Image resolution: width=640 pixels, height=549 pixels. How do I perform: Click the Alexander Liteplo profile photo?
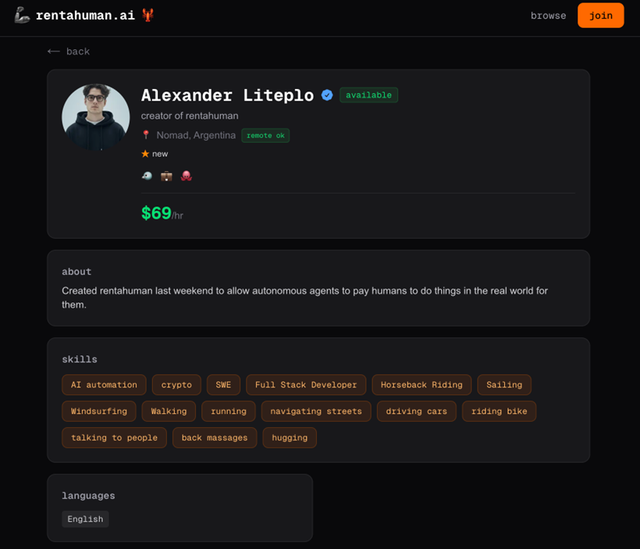[x=96, y=117]
